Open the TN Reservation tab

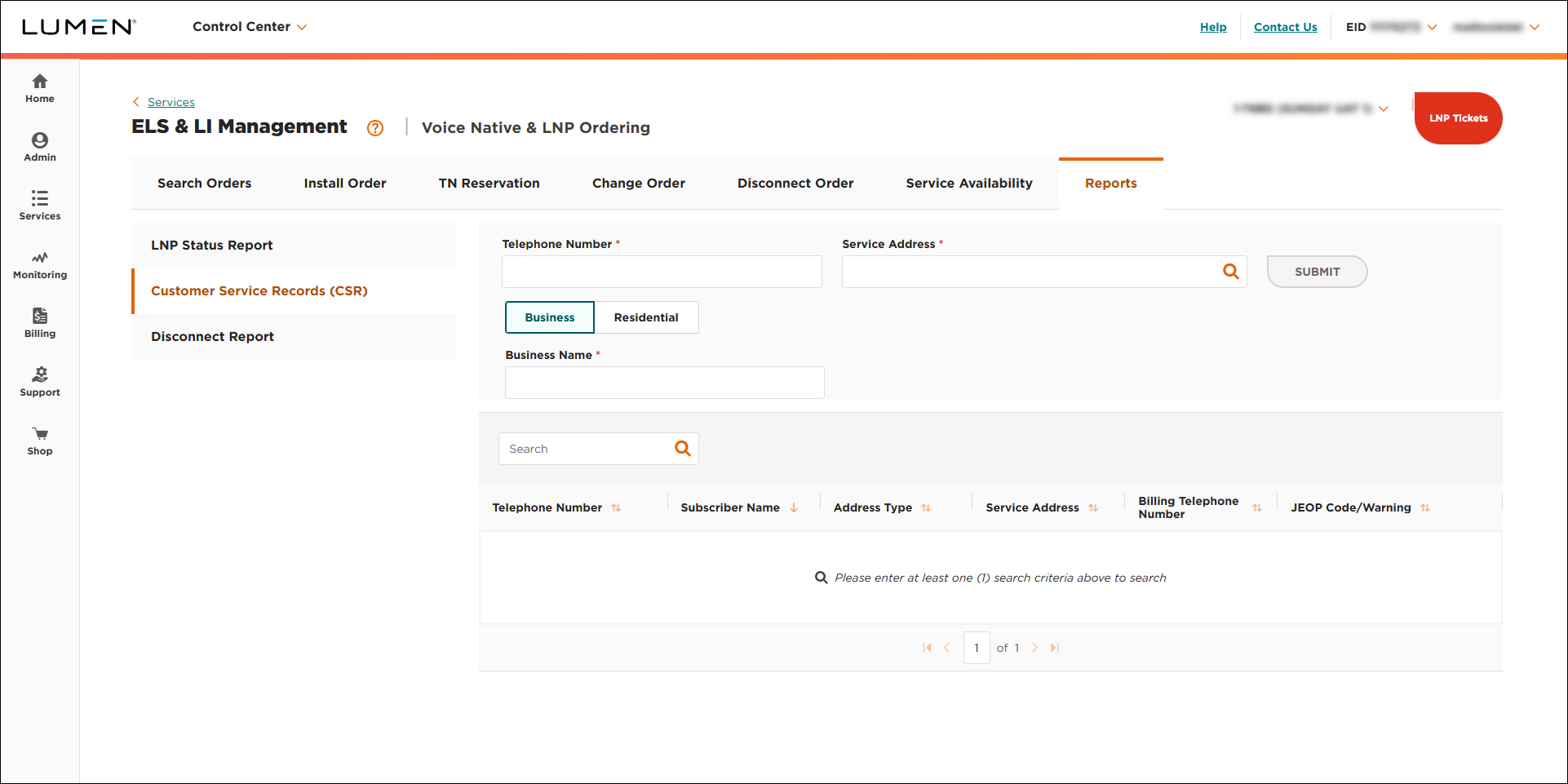[489, 184]
